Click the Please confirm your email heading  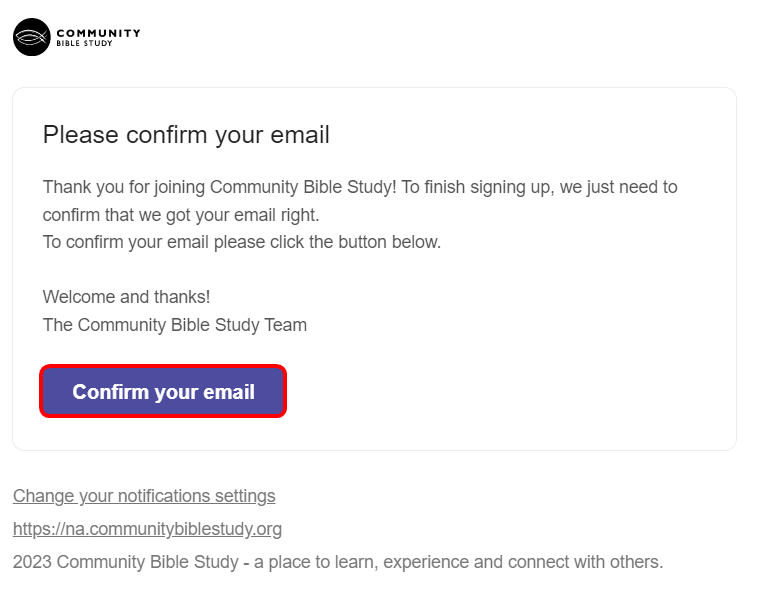coord(186,135)
